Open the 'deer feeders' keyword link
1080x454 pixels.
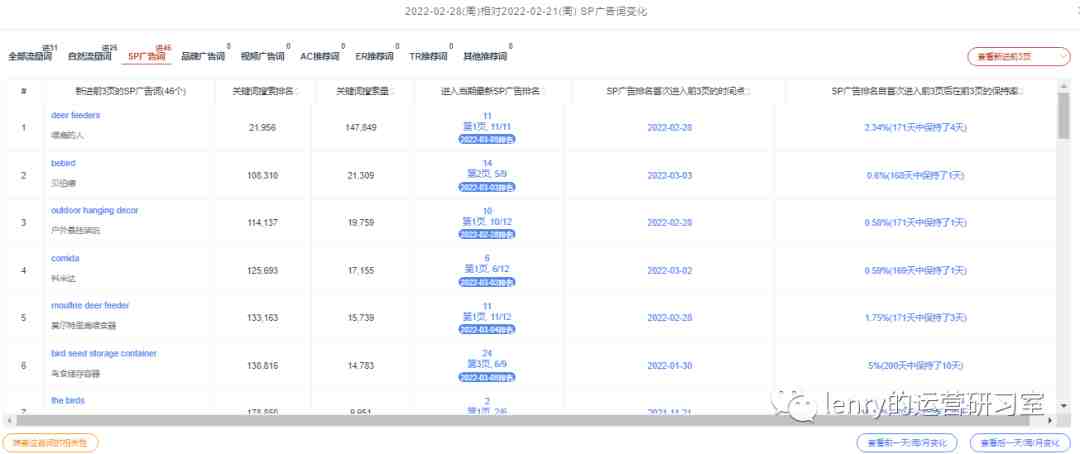75,115
